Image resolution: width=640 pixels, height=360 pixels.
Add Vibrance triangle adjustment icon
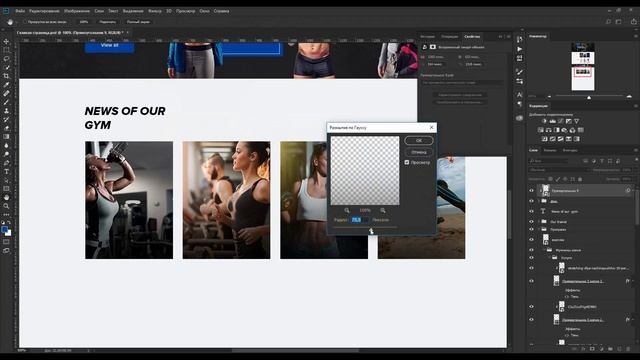(x=576, y=121)
